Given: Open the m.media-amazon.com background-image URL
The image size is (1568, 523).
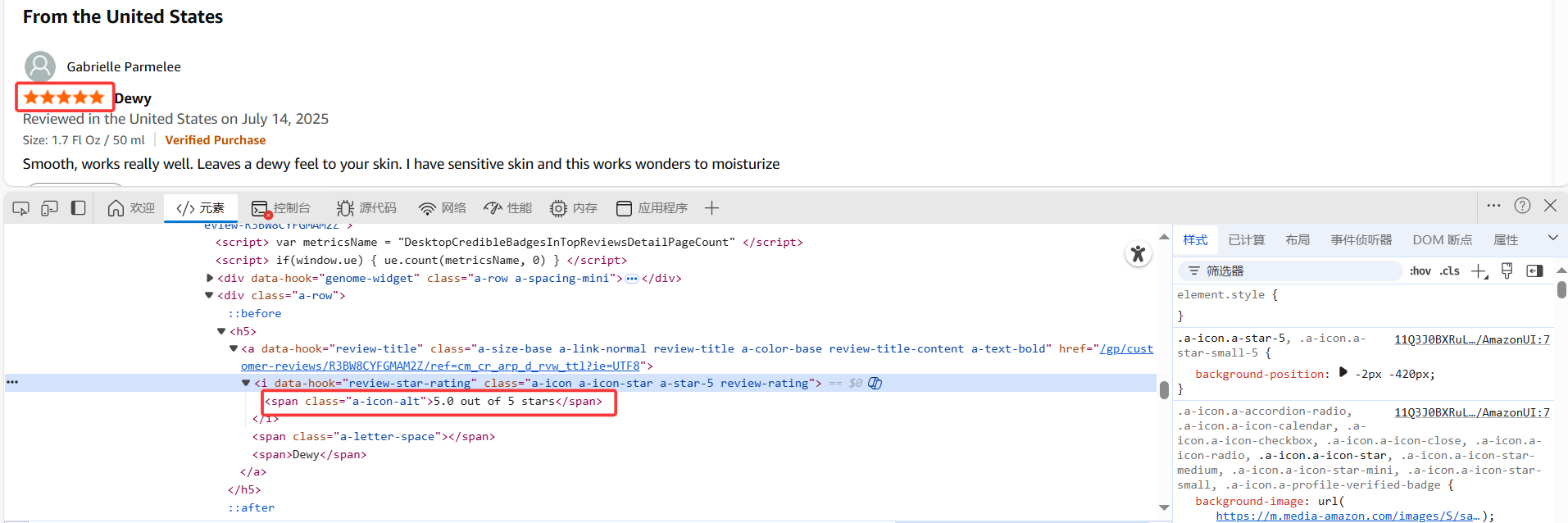Looking at the screenshot, I should click(x=1348, y=516).
